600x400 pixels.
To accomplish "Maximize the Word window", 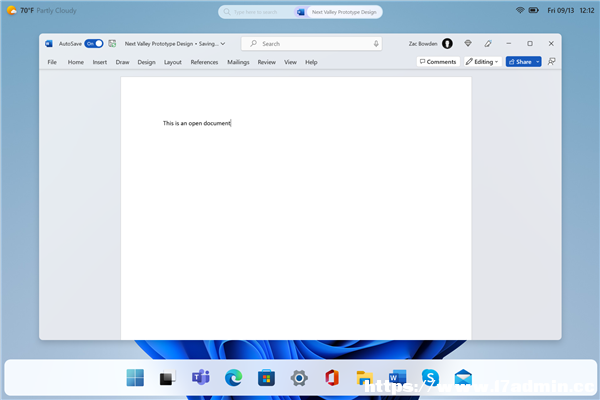I will pos(530,44).
